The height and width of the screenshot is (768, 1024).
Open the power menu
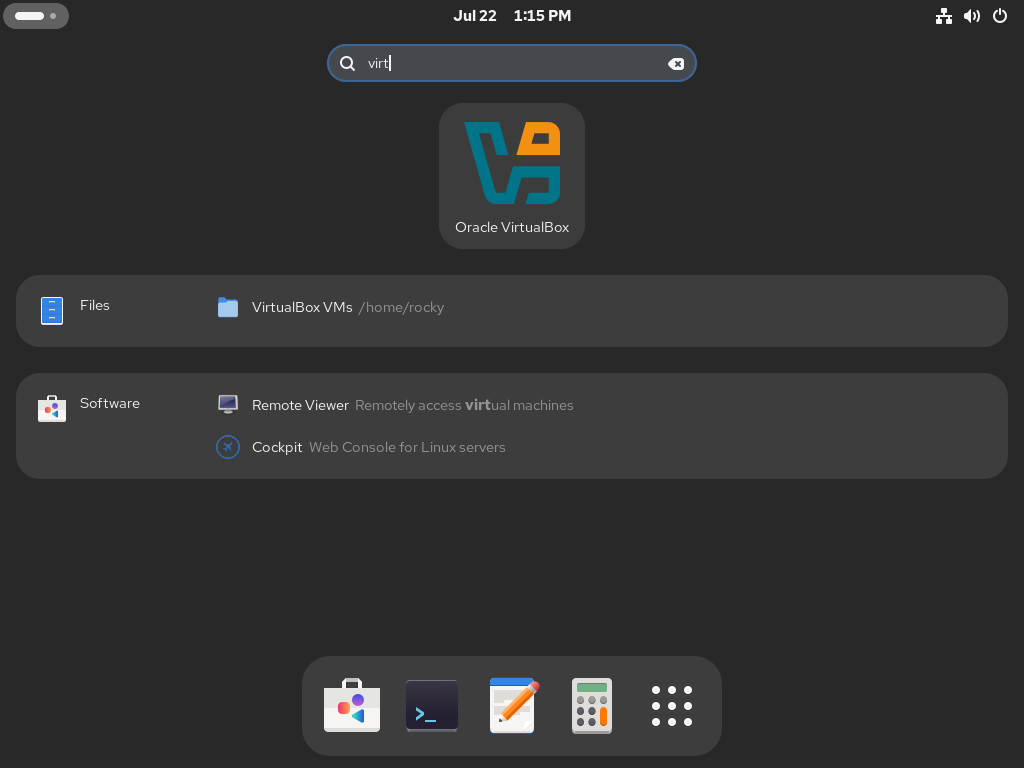point(1000,16)
